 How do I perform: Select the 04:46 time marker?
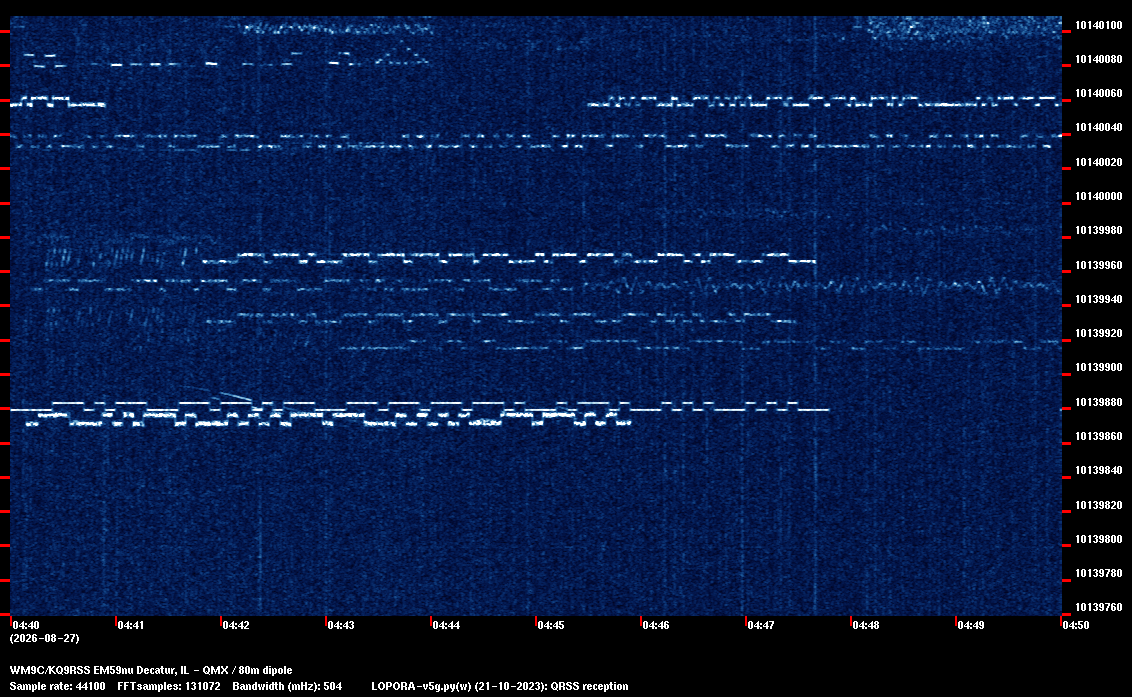tap(656, 625)
